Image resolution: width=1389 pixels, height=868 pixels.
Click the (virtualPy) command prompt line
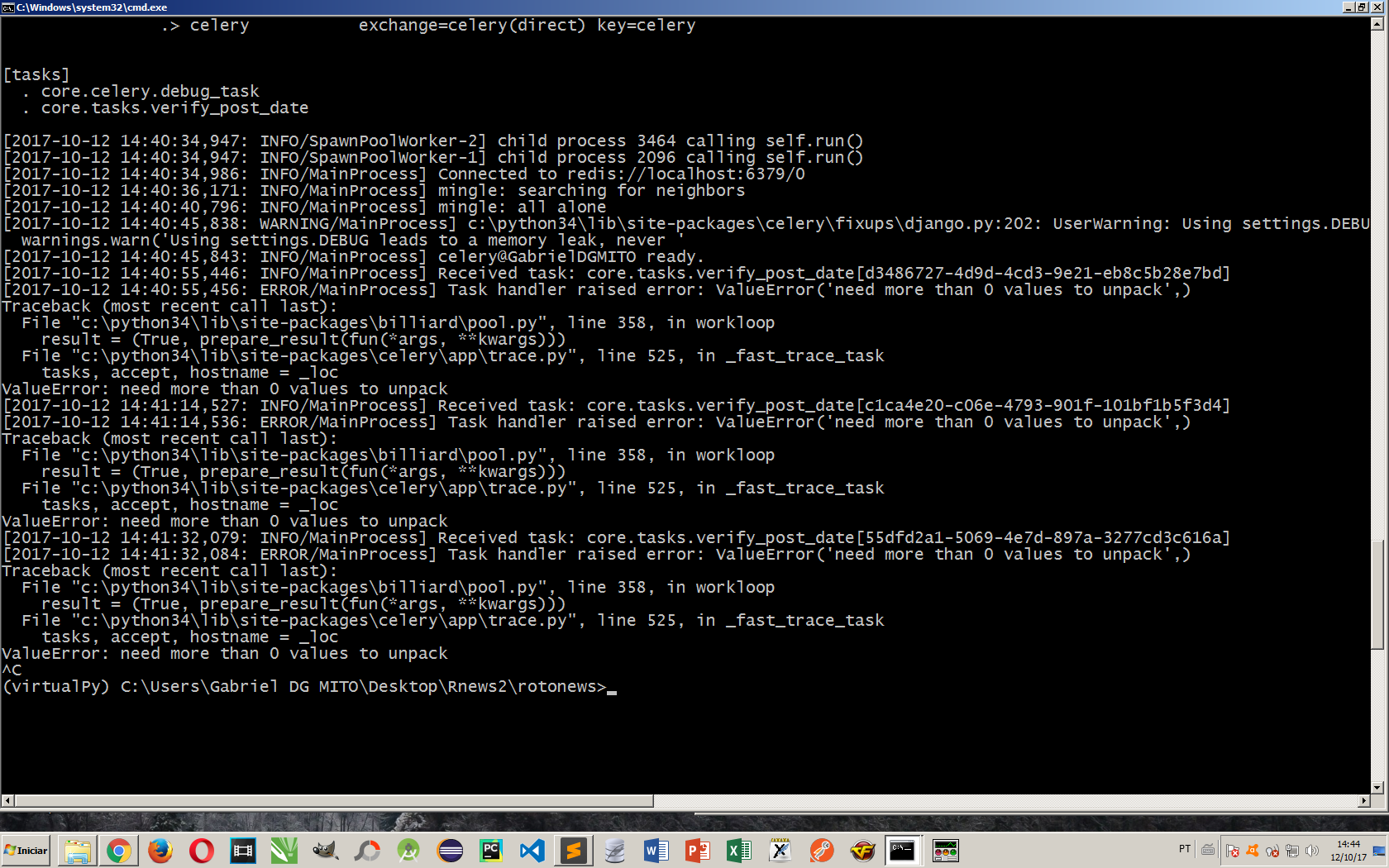click(309, 687)
